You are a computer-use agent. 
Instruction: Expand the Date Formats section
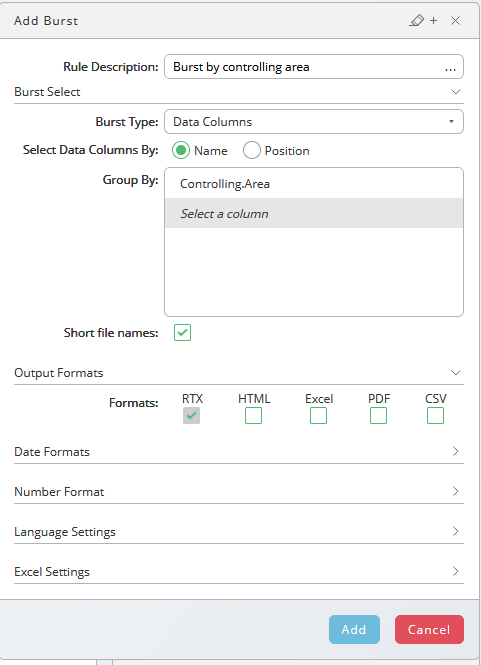tap(239, 452)
